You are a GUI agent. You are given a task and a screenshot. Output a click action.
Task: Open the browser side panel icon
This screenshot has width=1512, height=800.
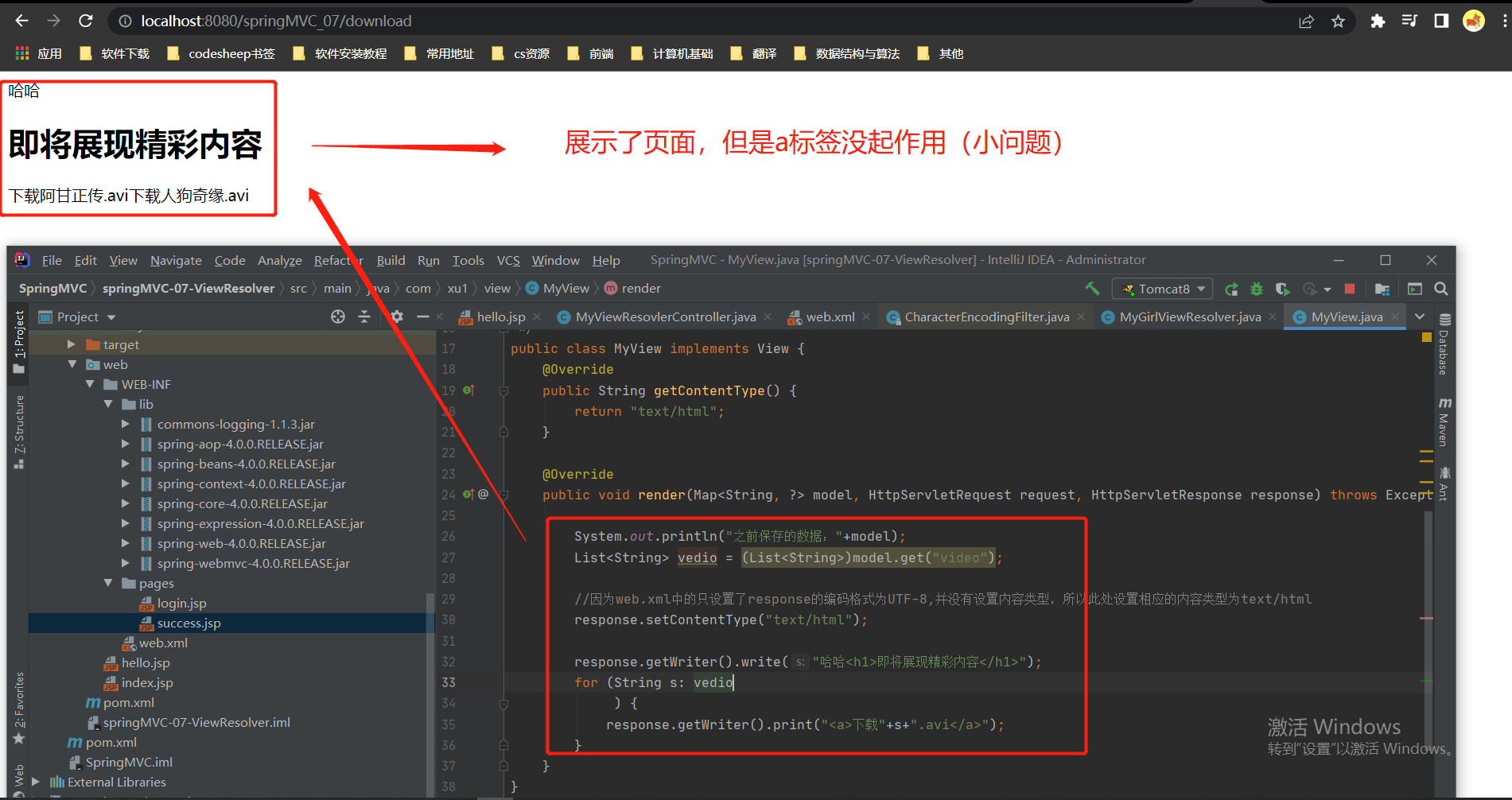click(x=1441, y=21)
